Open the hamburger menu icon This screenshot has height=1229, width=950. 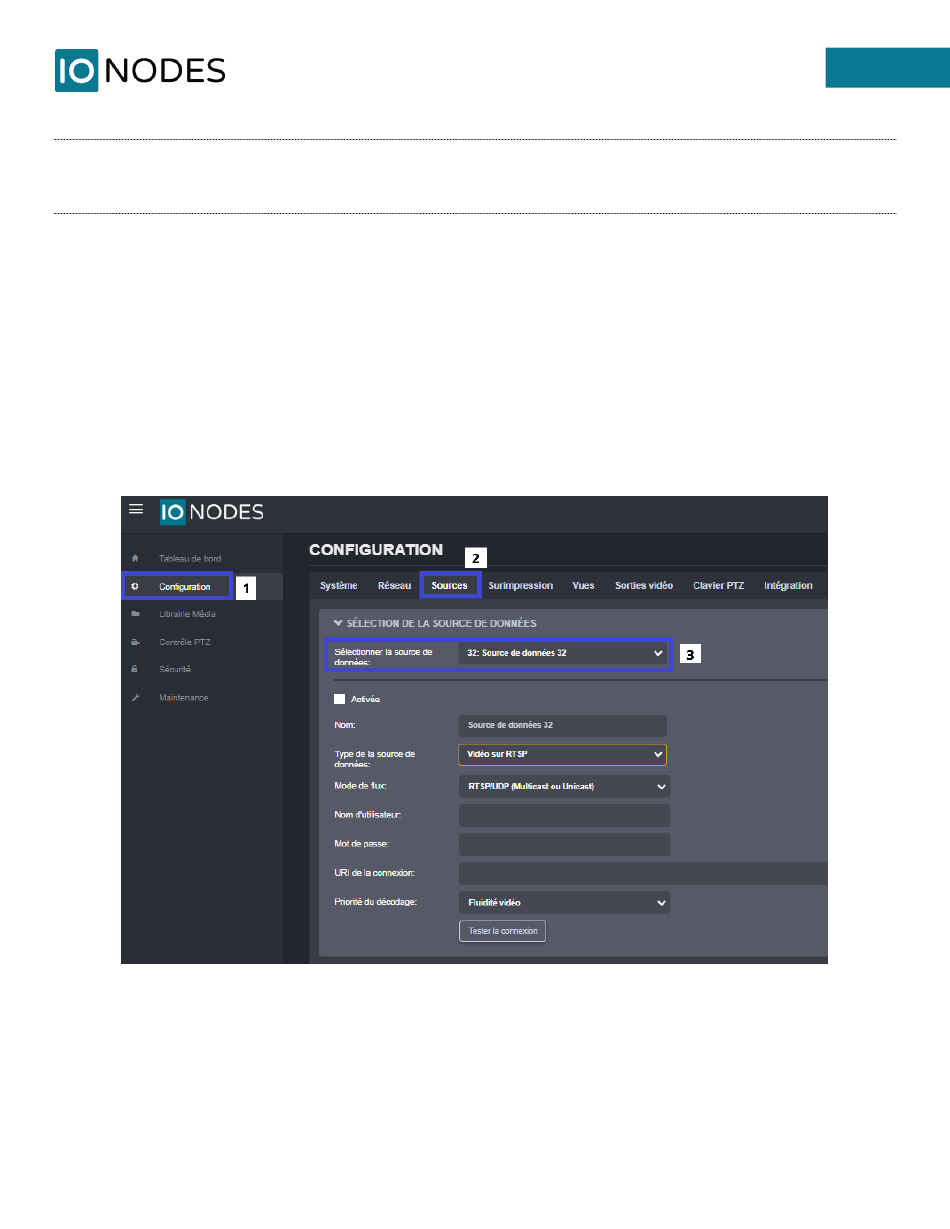(136, 509)
